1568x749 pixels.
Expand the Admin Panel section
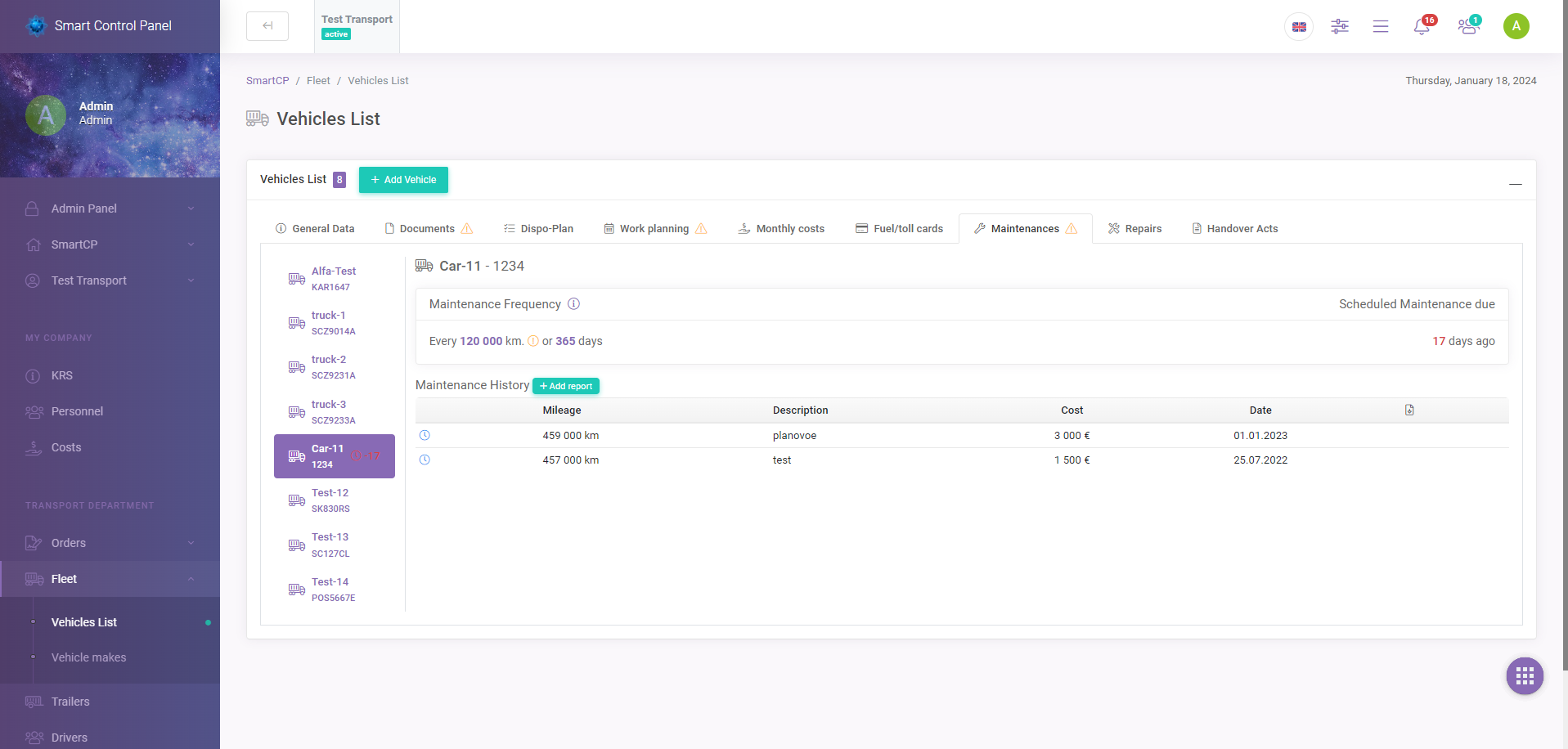tap(110, 208)
